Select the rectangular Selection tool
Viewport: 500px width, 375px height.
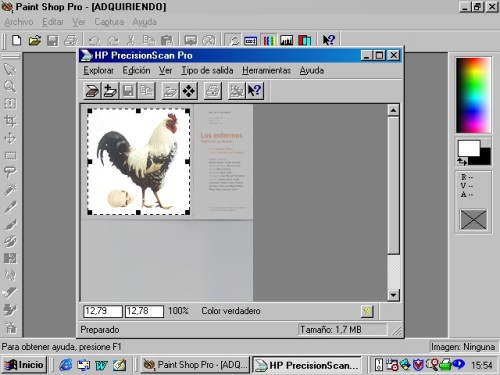pyautogui.click(x=10, y=156)
